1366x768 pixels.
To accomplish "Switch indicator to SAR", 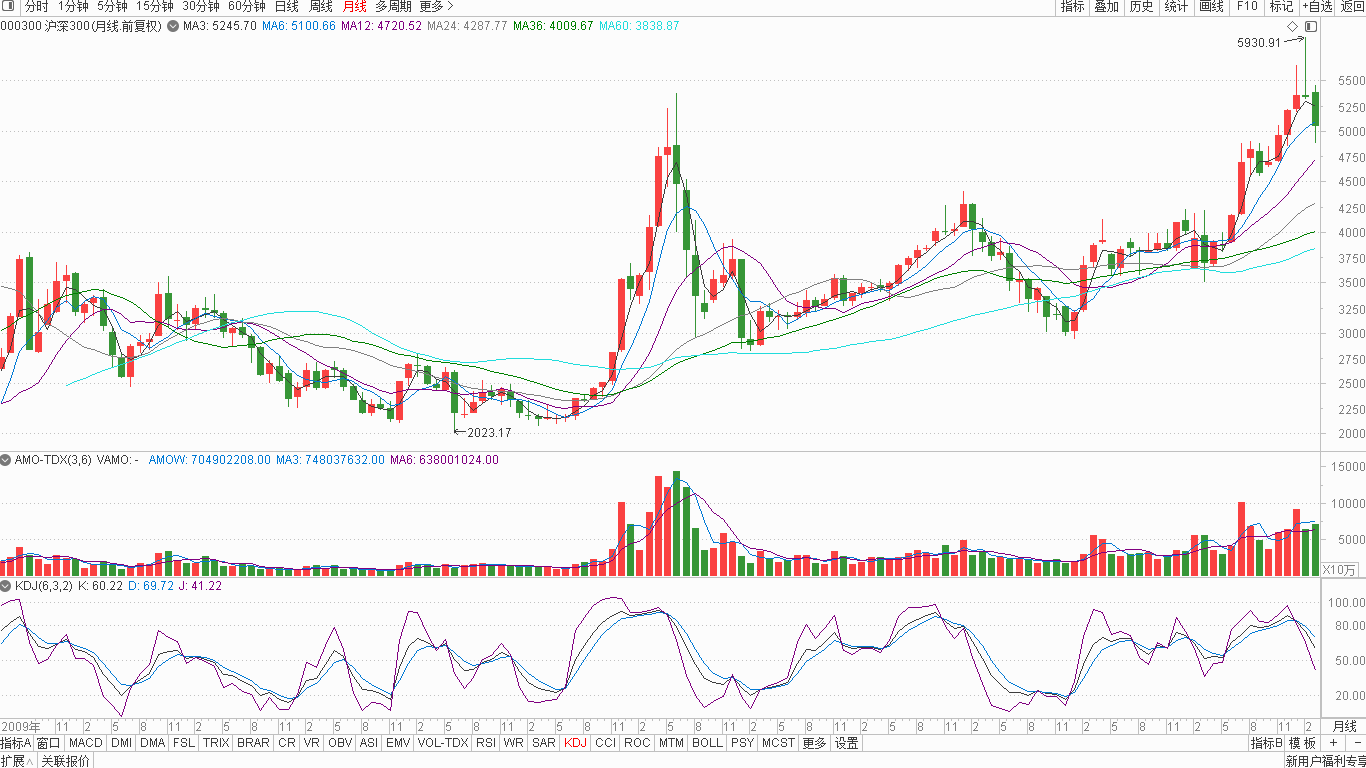I will point(544,743).
